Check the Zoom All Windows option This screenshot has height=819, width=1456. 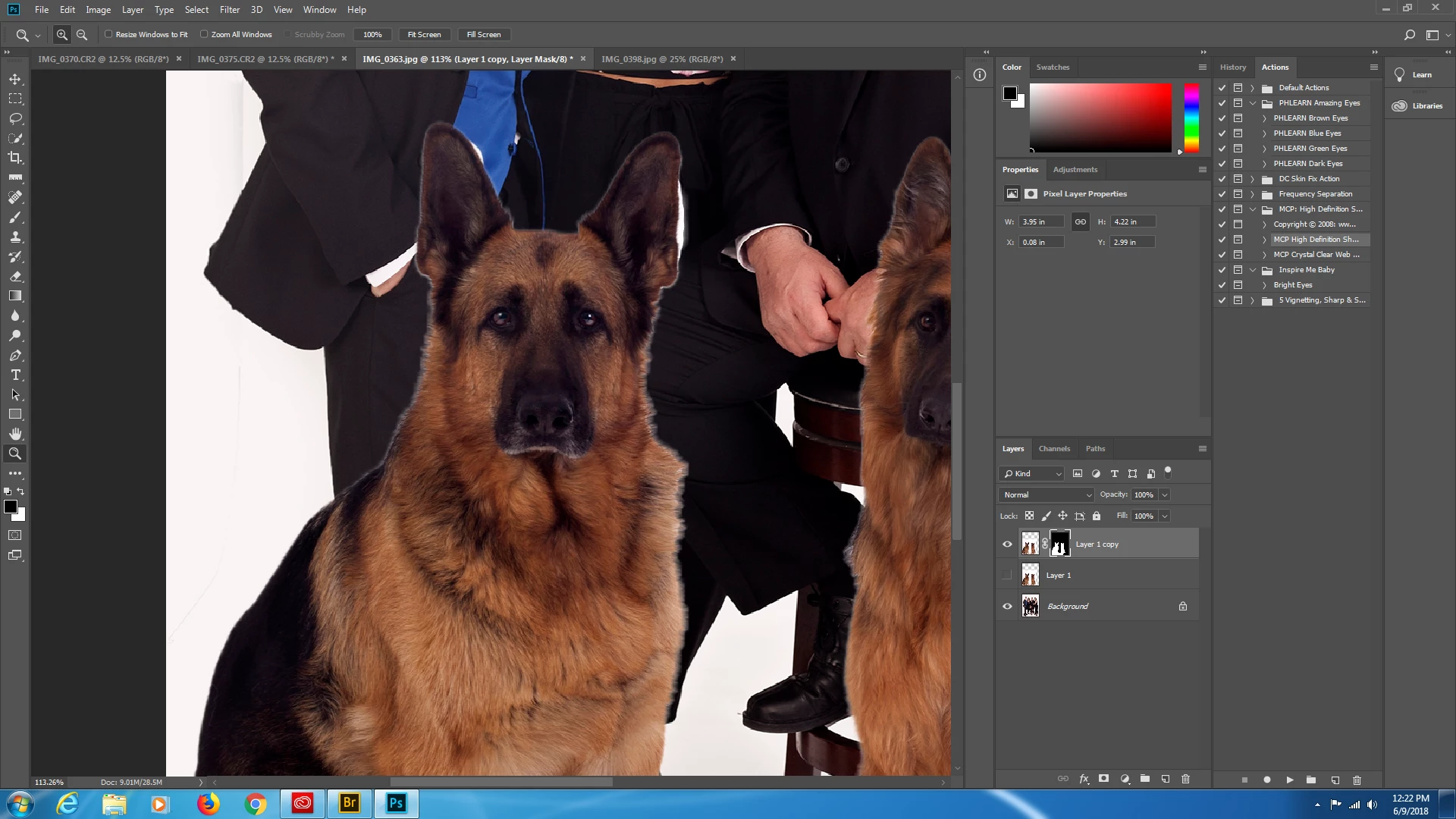click(204, 34)
